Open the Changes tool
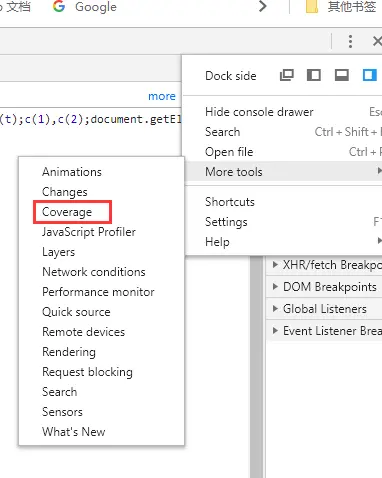This screenshot has height=478, width=382. (x=102, y=192)
